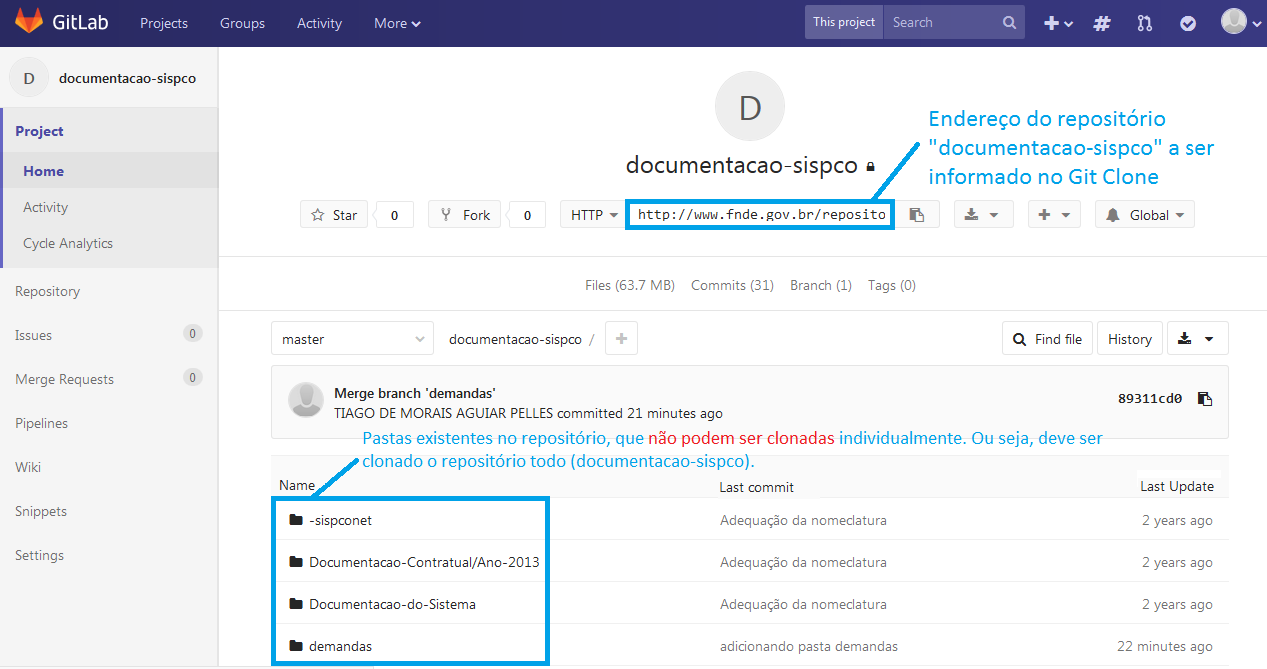Copy repository URL to clipboard
This screenshot has width=1267, height=669.
coord(916,215)
